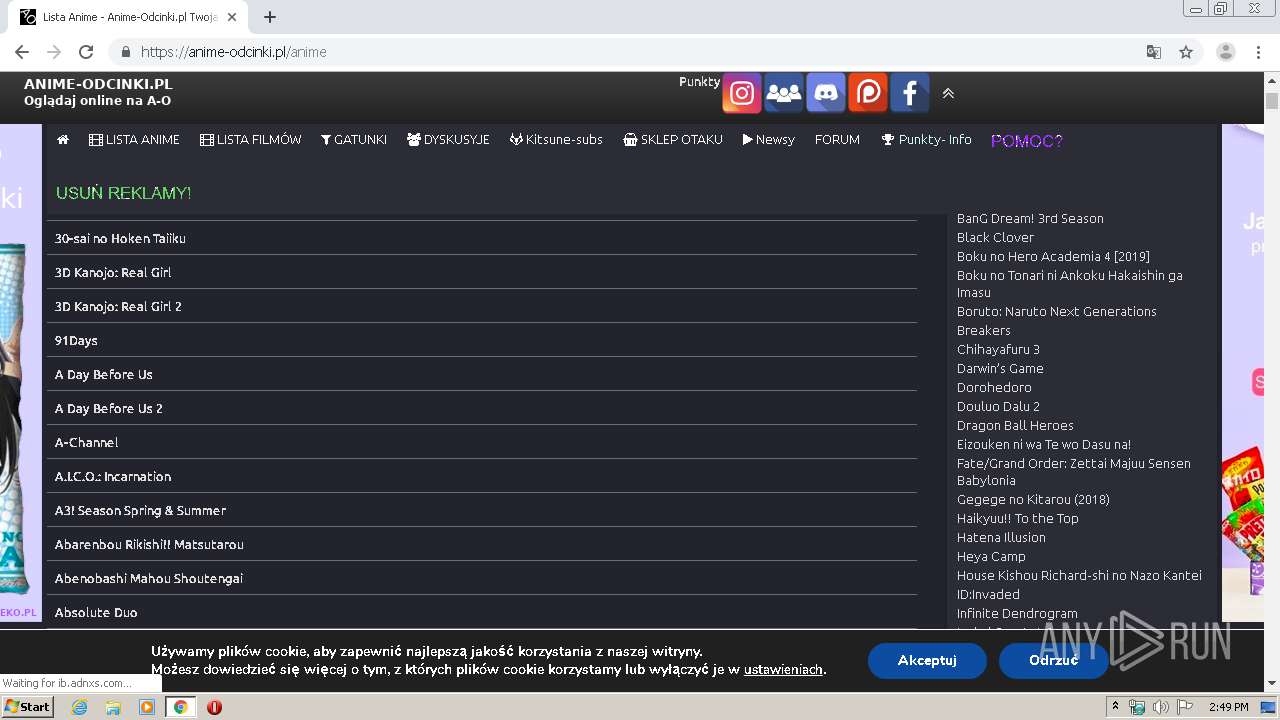Open GATUNKI genres menu
Image resolution: width=1280 pixels, height=720 pixels.
354,140
